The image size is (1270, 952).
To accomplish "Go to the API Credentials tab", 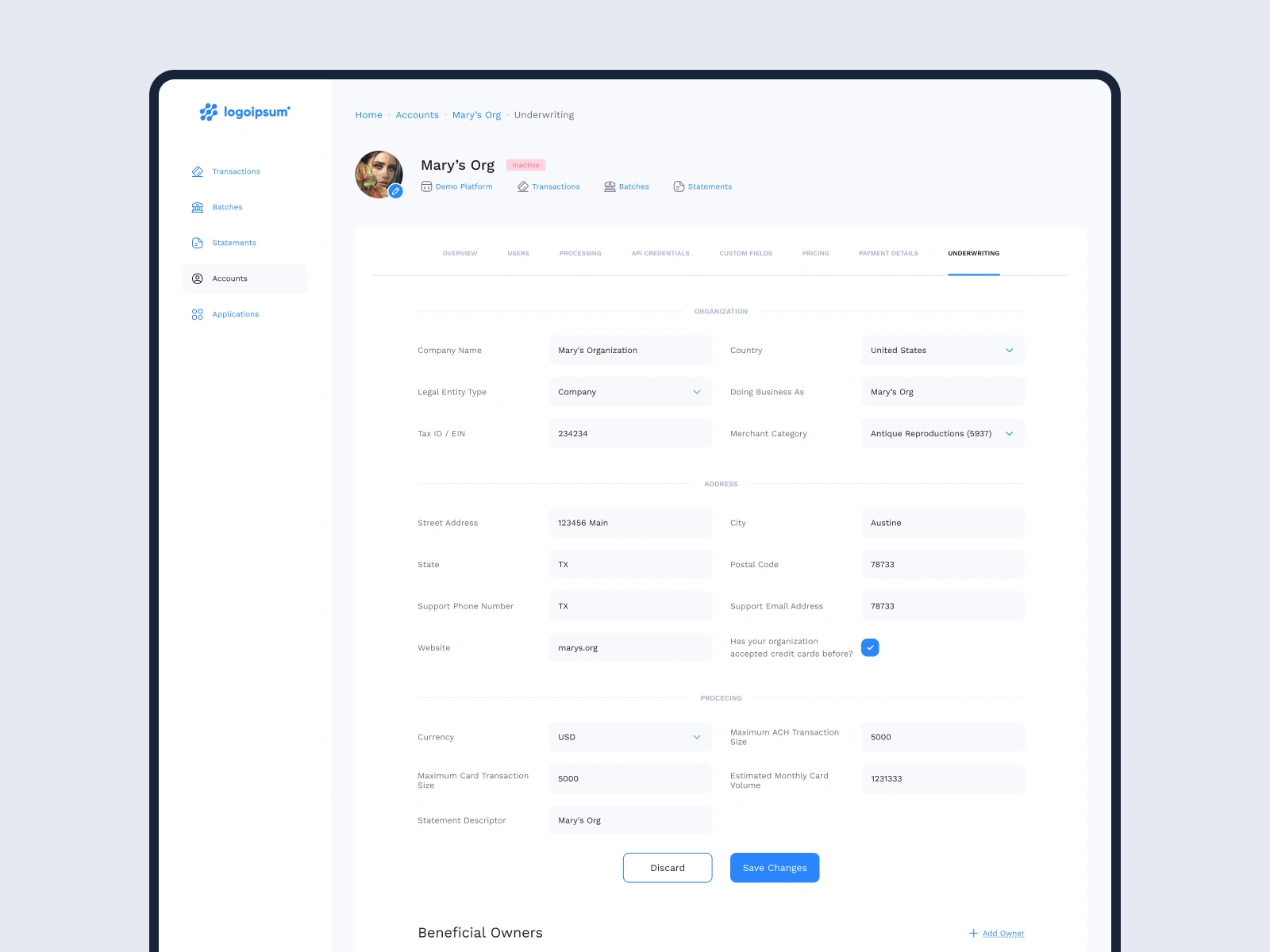I will 660,253.
